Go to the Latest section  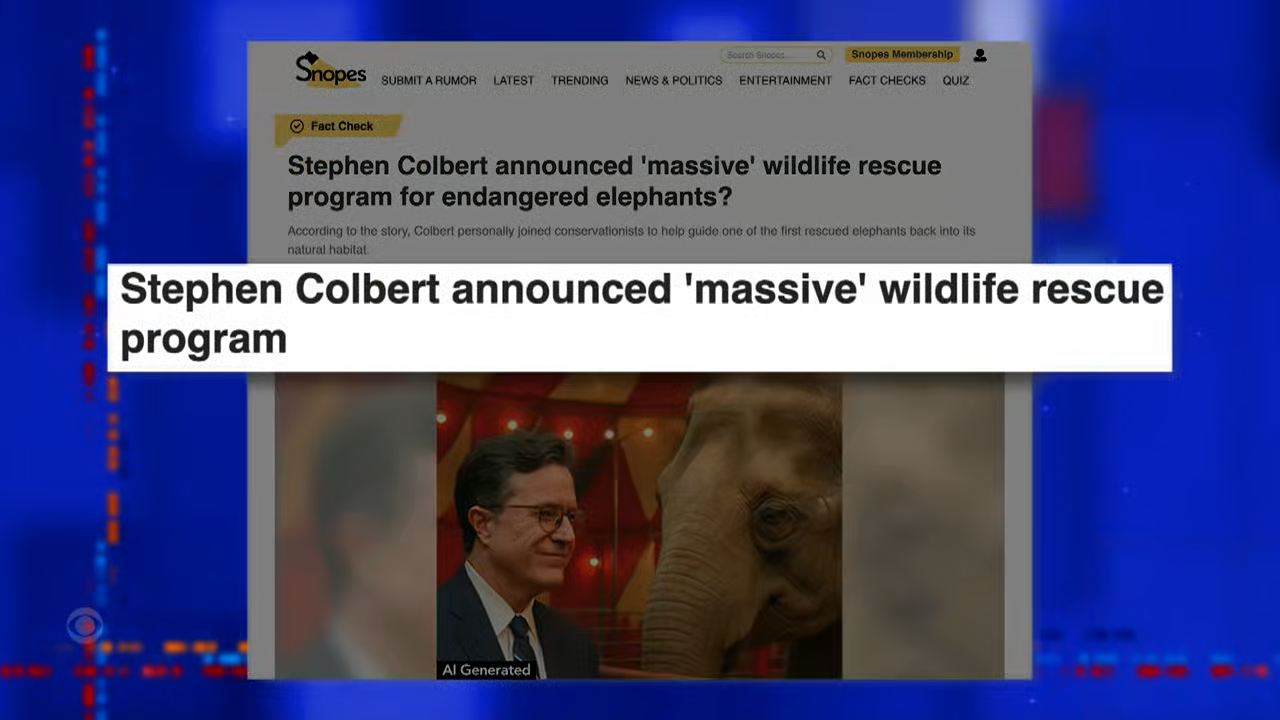pyautogui.click(x=513, y=81)
